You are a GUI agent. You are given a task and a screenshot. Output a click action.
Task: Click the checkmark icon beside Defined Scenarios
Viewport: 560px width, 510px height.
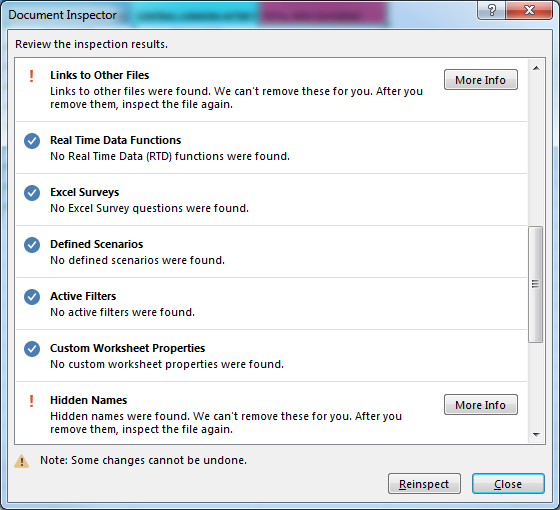tap(32, 245)
